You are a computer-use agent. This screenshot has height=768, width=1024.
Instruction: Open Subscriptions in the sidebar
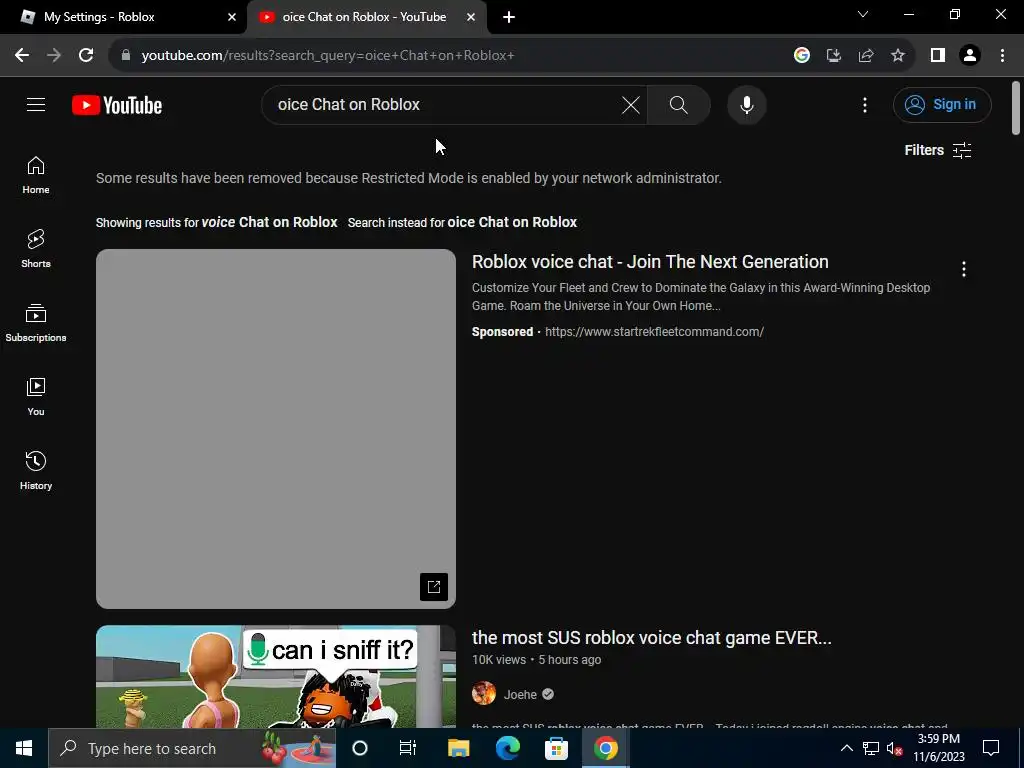point(36,323)
